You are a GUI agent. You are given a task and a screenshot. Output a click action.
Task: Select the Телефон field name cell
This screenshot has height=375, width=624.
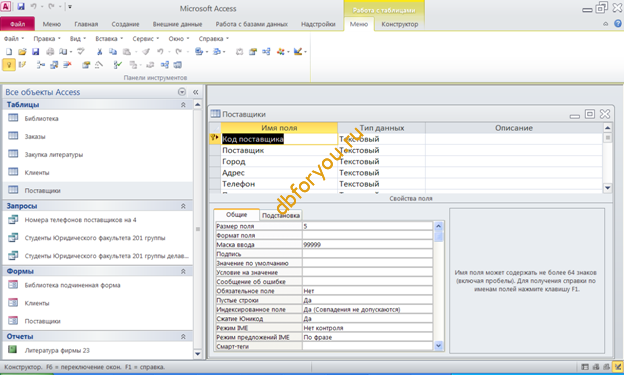click(279, 184)
